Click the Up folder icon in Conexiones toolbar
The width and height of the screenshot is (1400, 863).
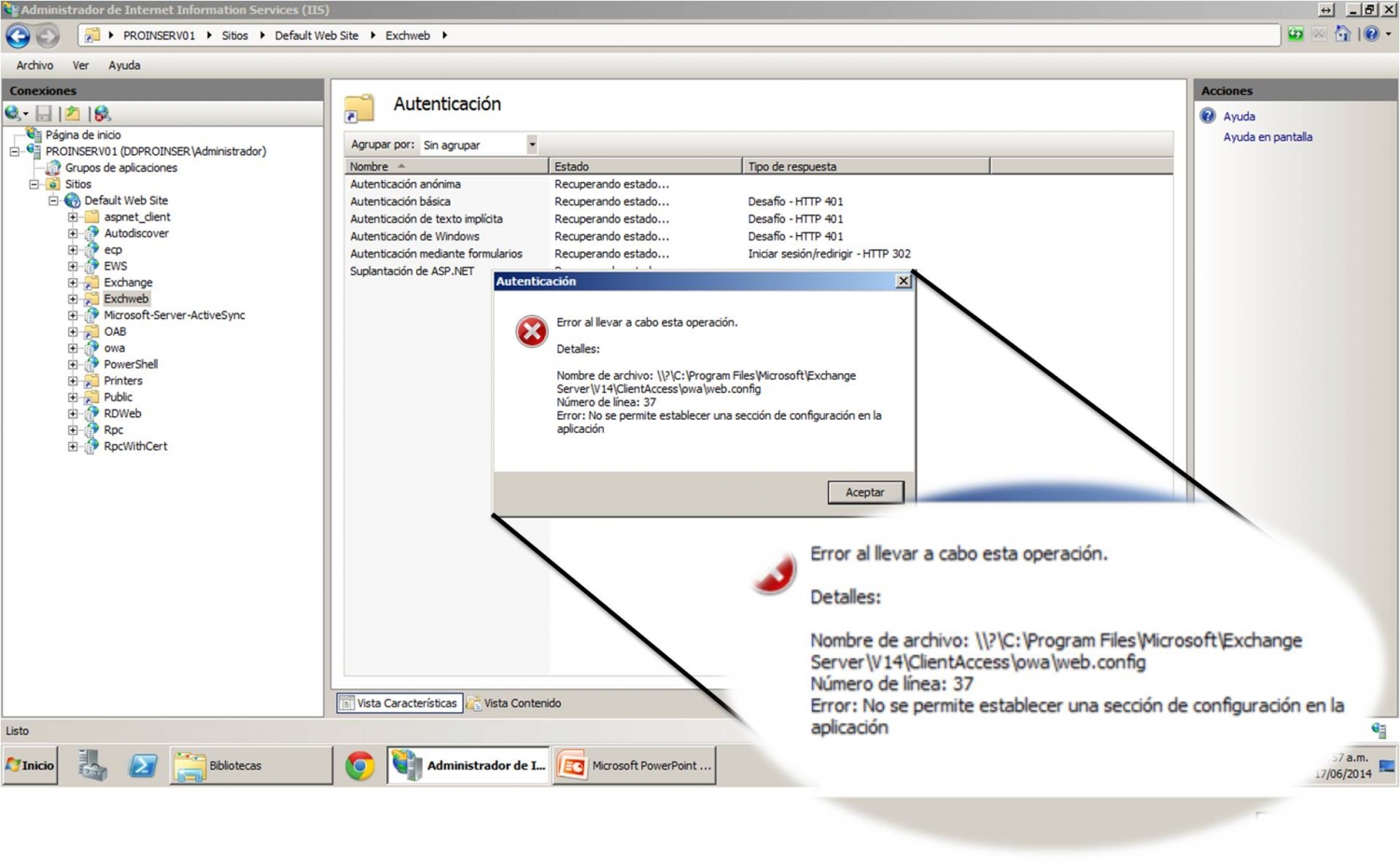coord(72,114)
